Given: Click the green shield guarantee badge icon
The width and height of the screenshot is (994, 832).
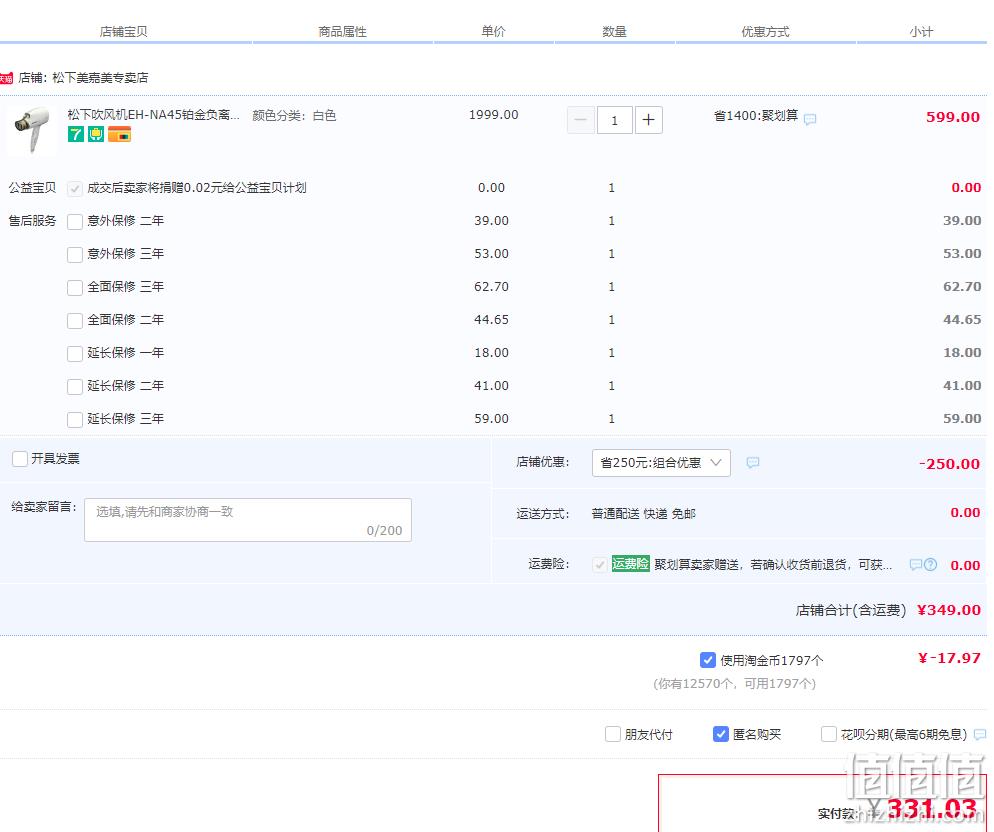Looking at the screenshot, I should pos(96,134).
